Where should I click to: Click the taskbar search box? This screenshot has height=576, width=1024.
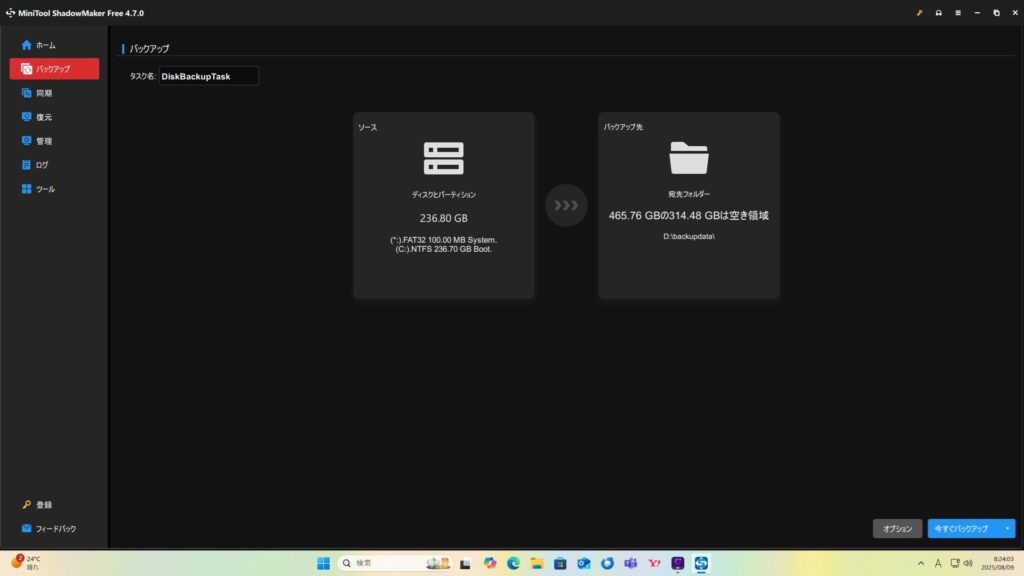pyautogui.click(x=395, y=563)
